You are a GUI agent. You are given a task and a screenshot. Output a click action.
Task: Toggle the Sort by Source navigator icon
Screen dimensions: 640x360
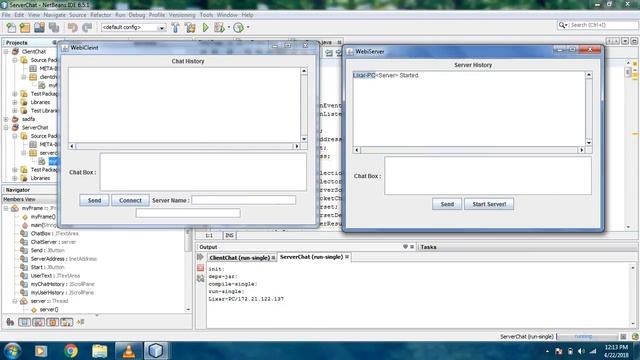point(80,322)
